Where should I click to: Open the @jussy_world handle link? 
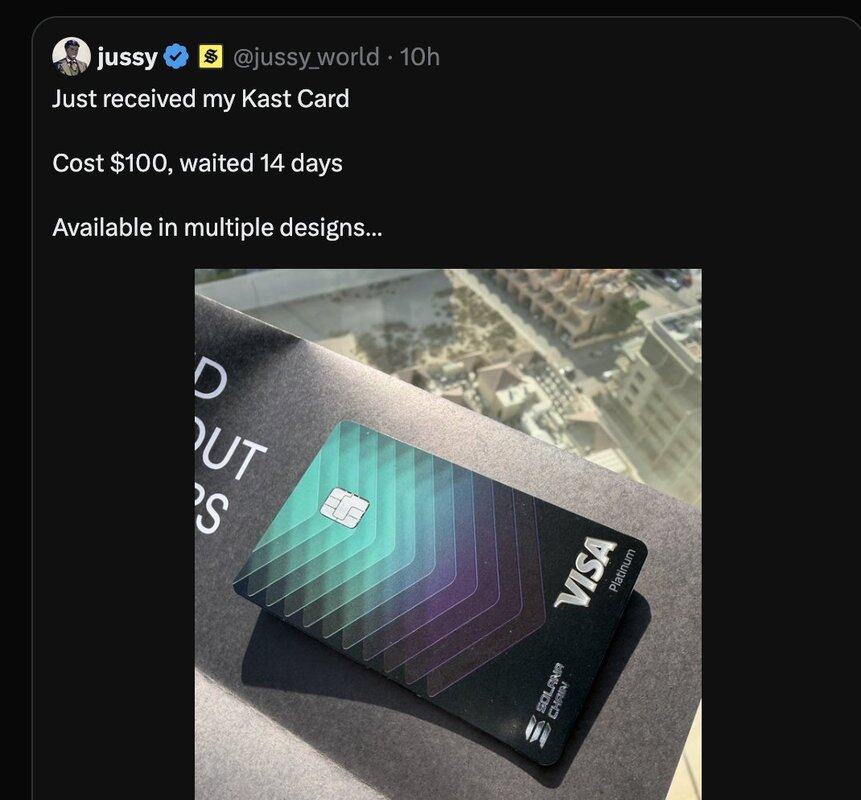(x=306, y=57)
